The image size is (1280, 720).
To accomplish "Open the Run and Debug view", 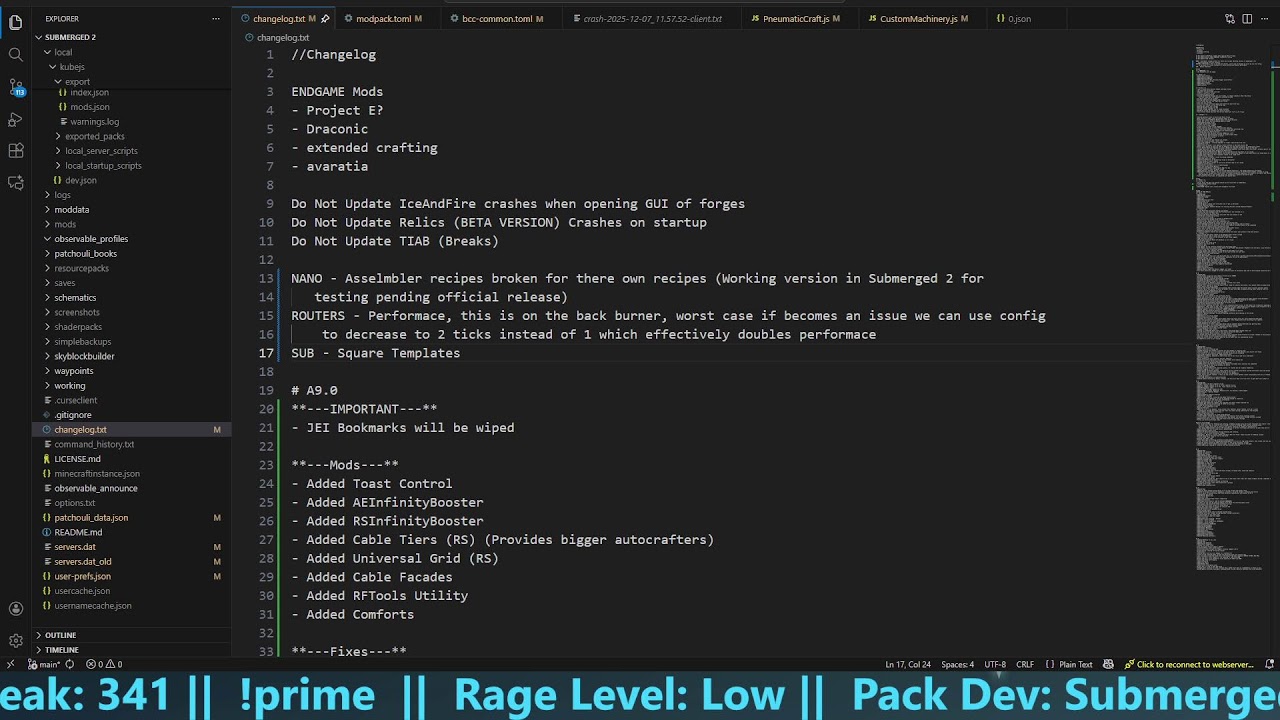I will coord(15,119).
